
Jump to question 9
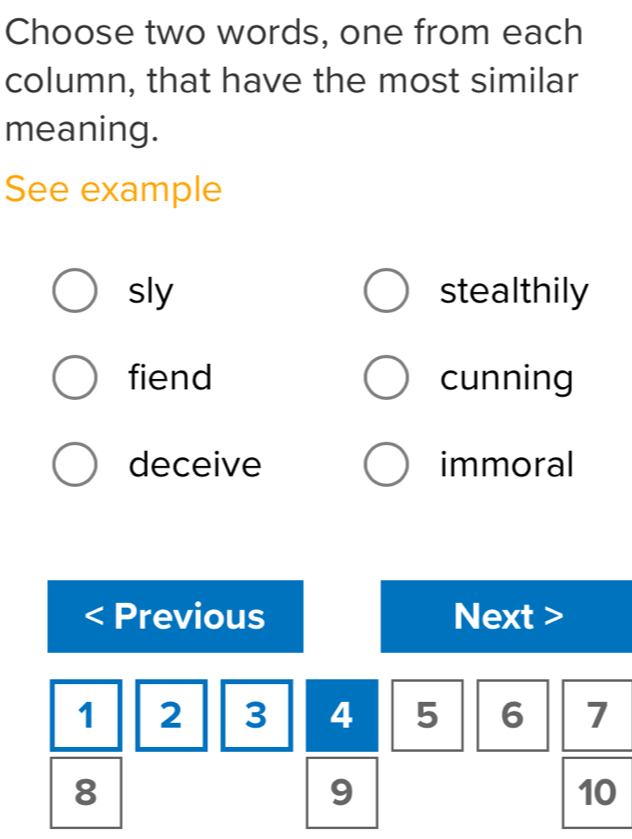(342, 793)
